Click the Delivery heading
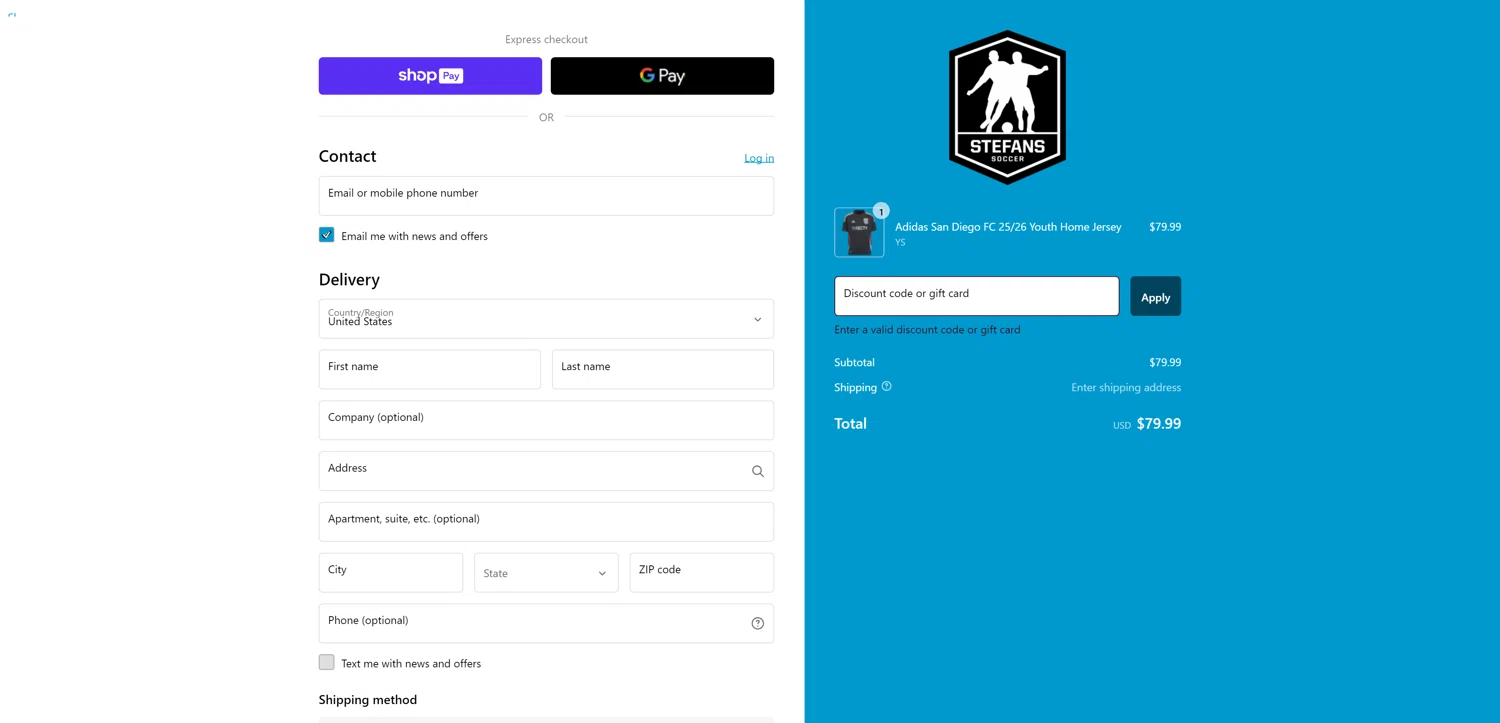The image size is (1500, 723). [x=349, y=280]
